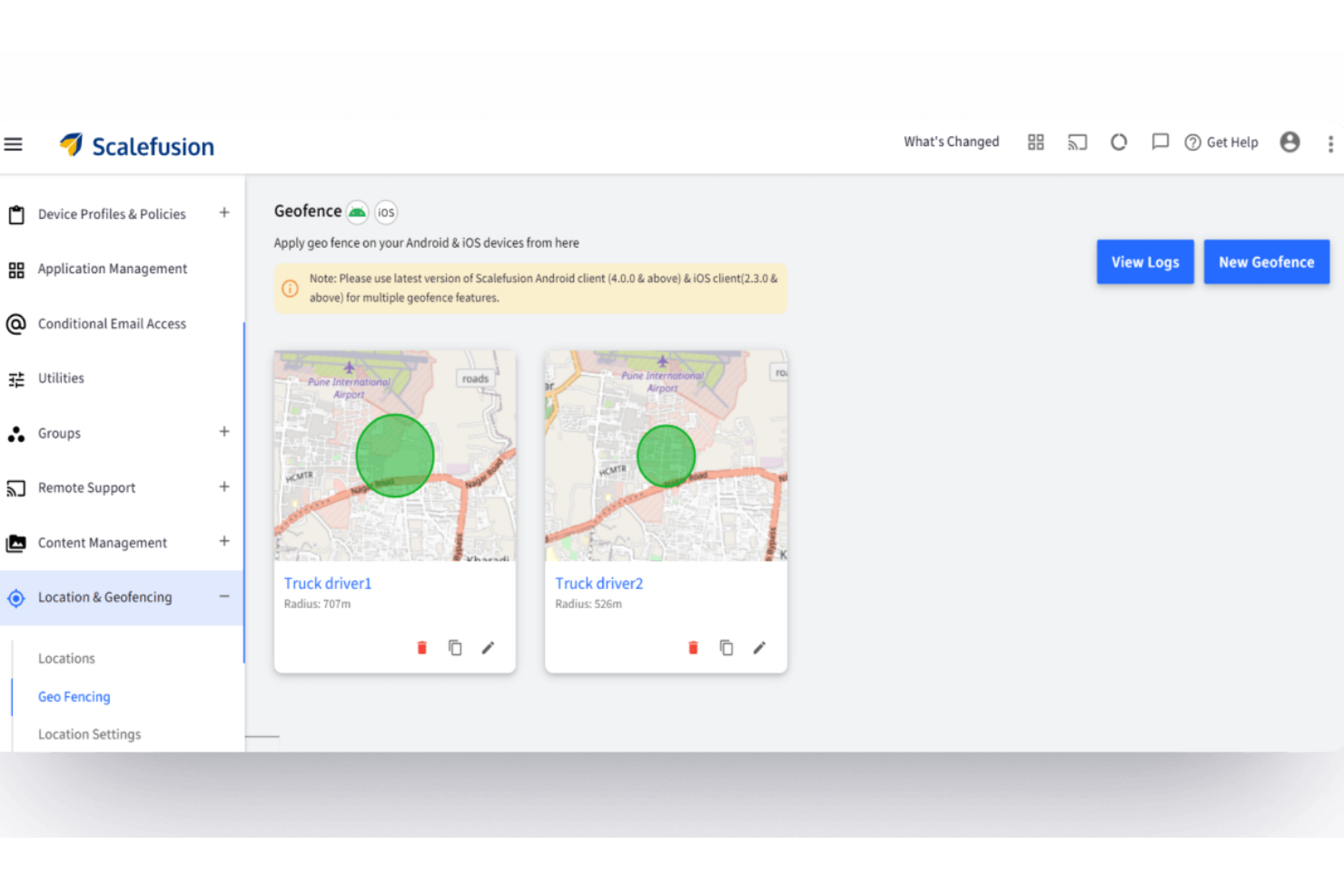Screen dimensions: 1344x896
Task: Select the iOS platform badge next to Geofence
Action: click(x=386, y=212)
